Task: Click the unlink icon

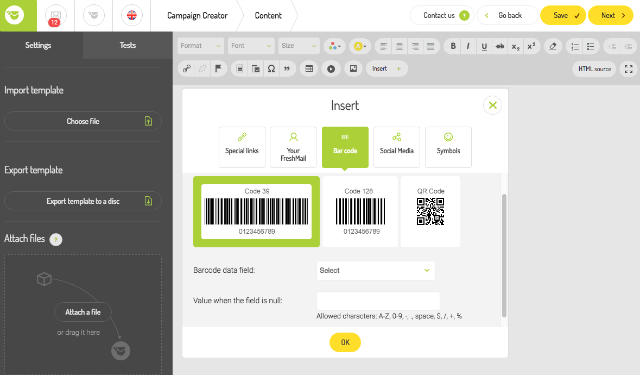Action: 202,69
